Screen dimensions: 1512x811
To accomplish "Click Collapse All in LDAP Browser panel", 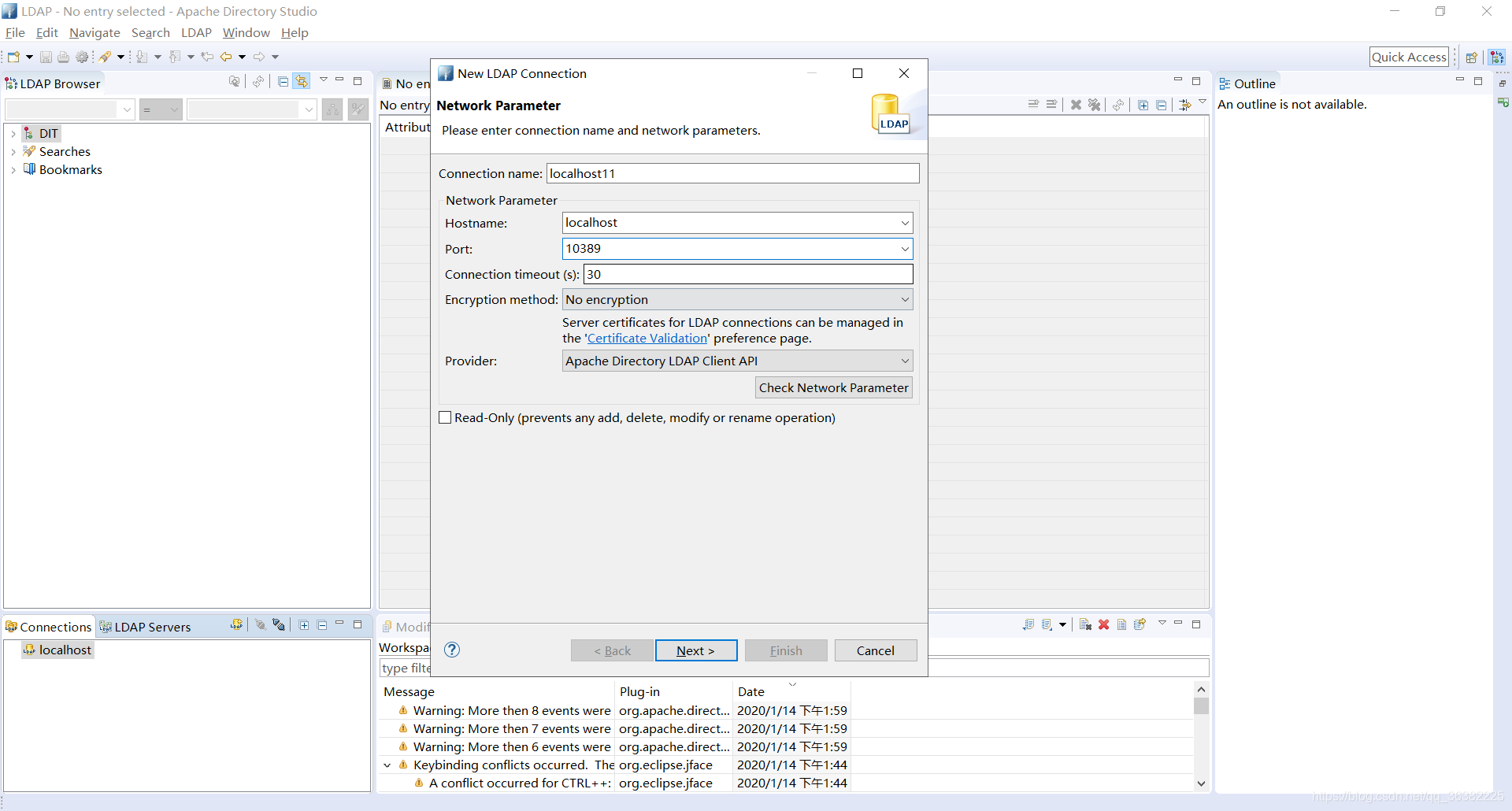I will click(283, 82).
